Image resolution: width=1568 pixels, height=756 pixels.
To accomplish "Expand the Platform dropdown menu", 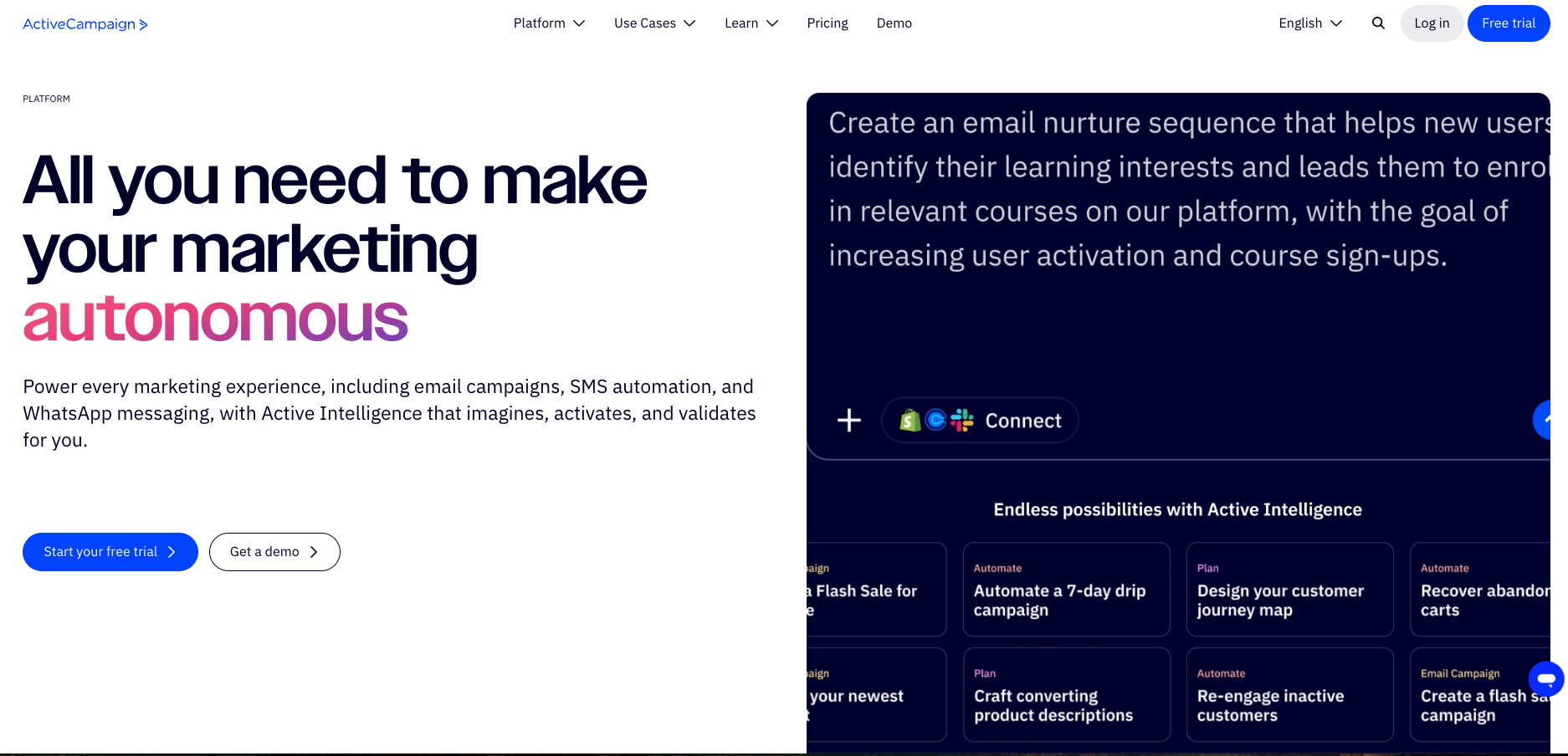I will tap(549, 23).
